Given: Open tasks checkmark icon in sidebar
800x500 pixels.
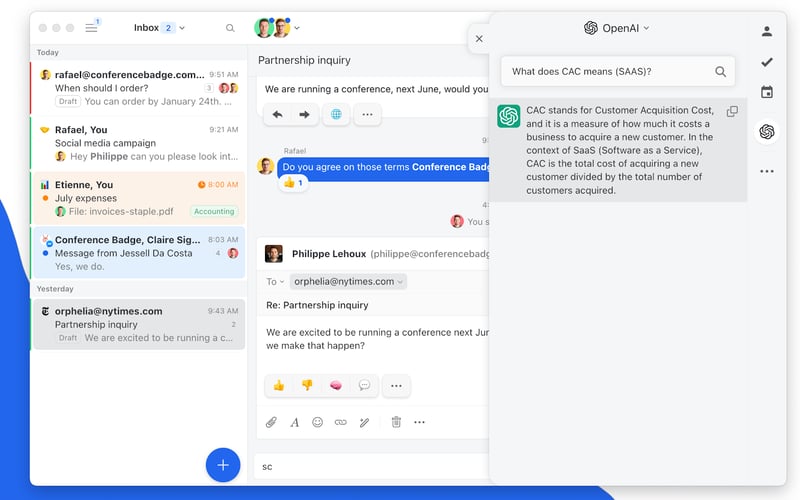Looking at the screenshot, I should pyautogui.click(x=766, y=62).
